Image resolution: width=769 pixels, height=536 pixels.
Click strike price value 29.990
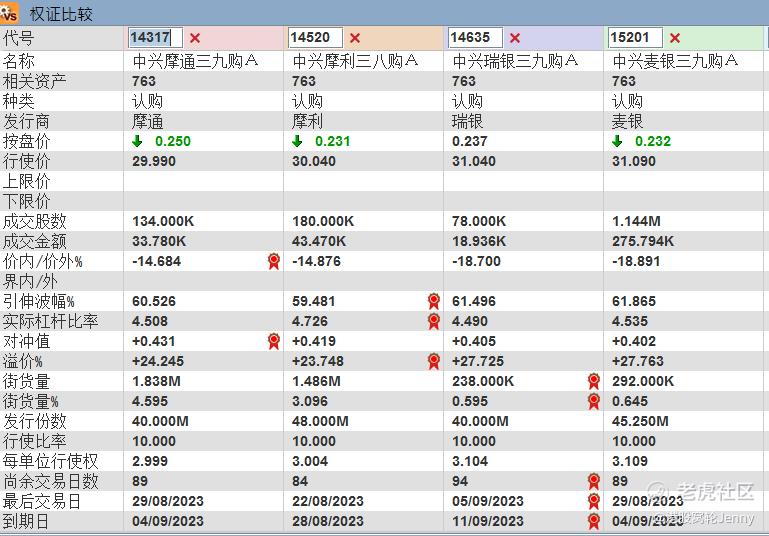point(154,161)
